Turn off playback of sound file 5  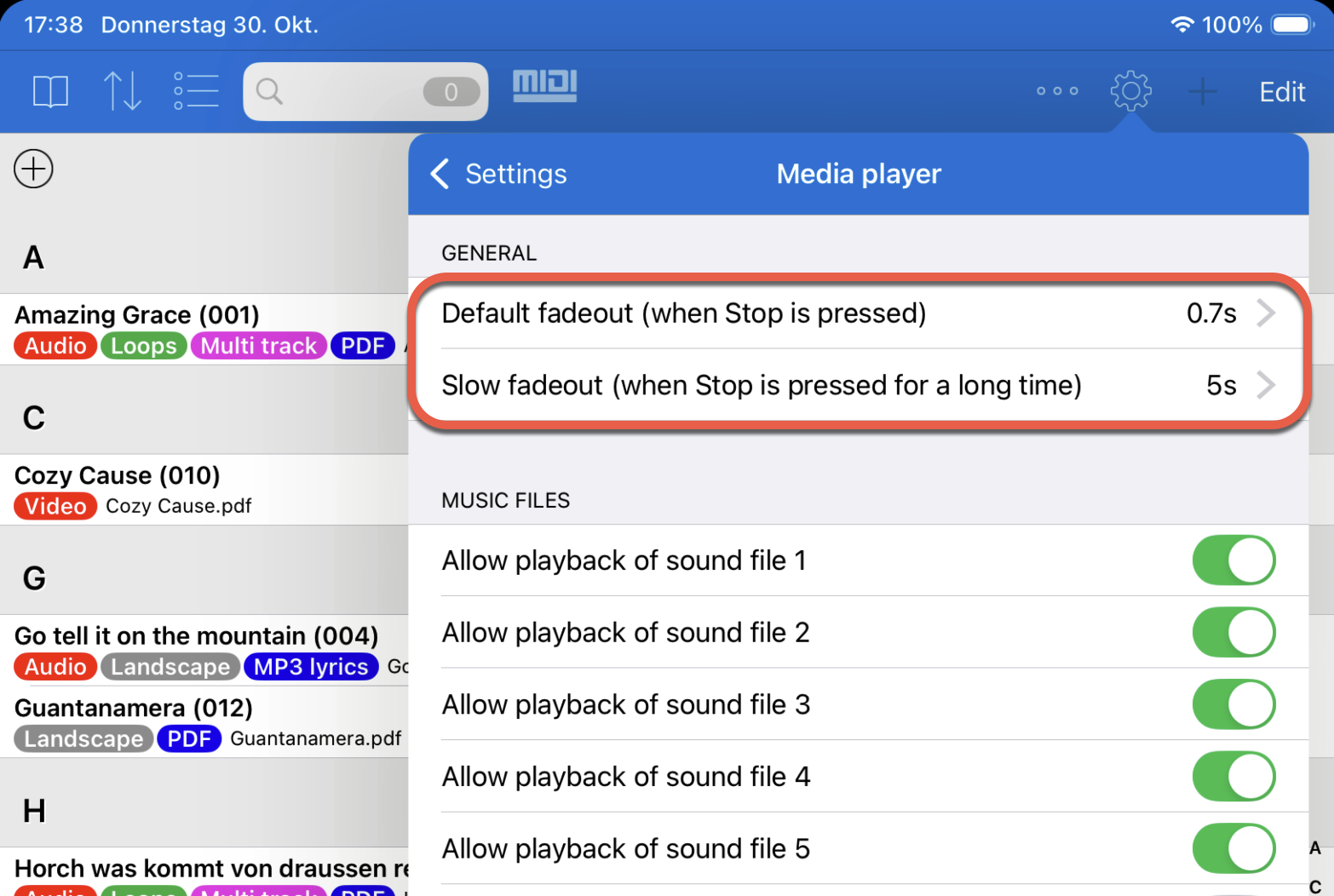[x=1233, y=848]
